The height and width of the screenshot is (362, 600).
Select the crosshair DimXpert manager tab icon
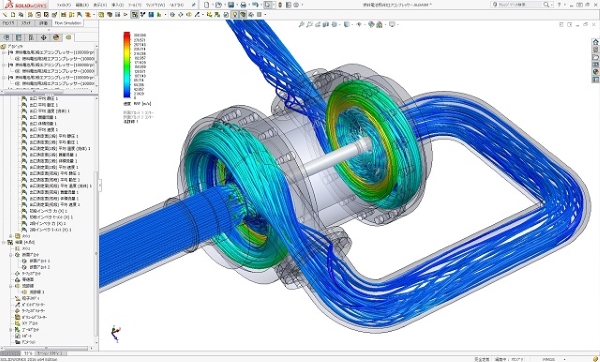pos(44,37)
